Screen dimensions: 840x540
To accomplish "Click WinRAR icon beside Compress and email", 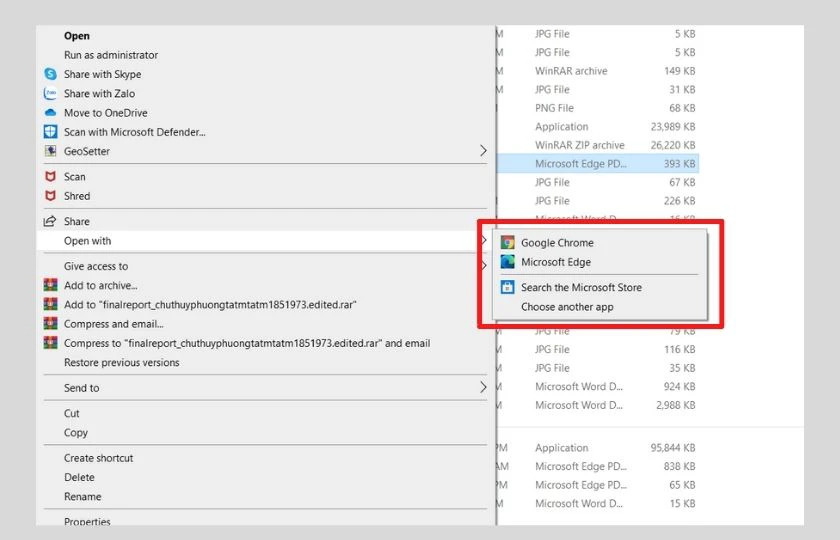I will (50, 324).
